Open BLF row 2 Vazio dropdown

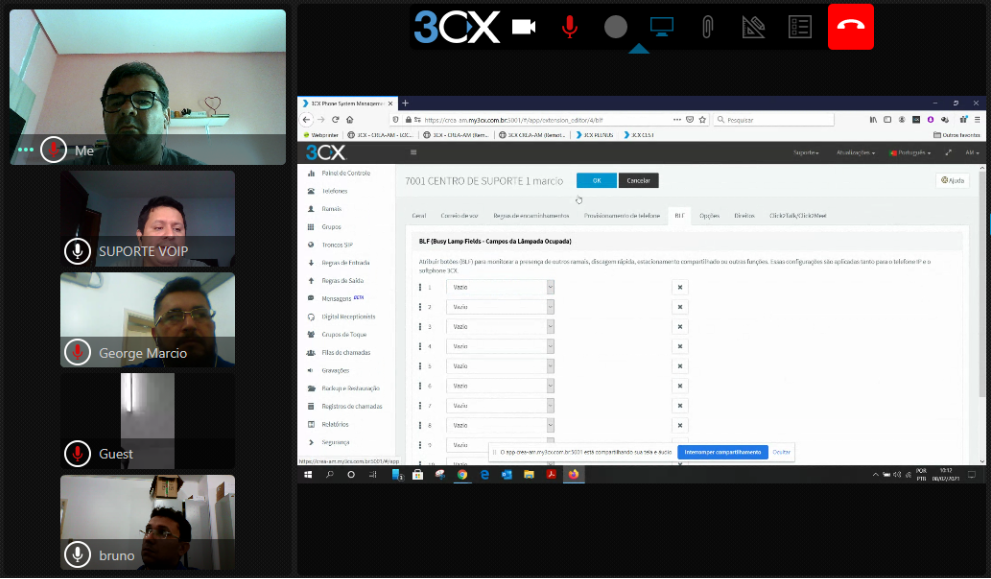click(500, 307)
